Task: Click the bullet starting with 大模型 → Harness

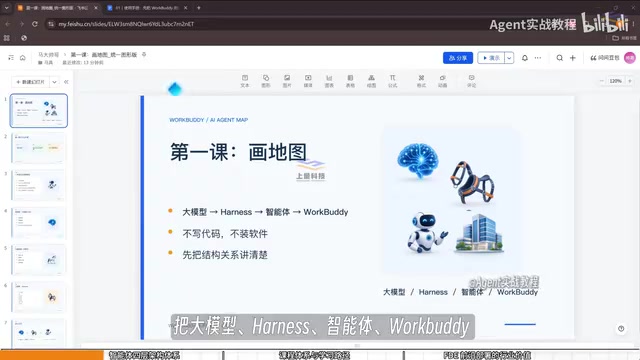Action: pos(265,212)
